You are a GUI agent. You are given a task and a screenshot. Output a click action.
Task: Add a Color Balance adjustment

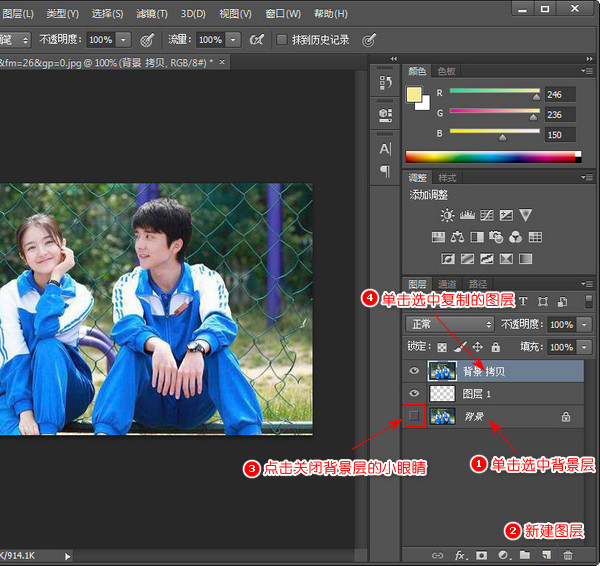point(457,237)
